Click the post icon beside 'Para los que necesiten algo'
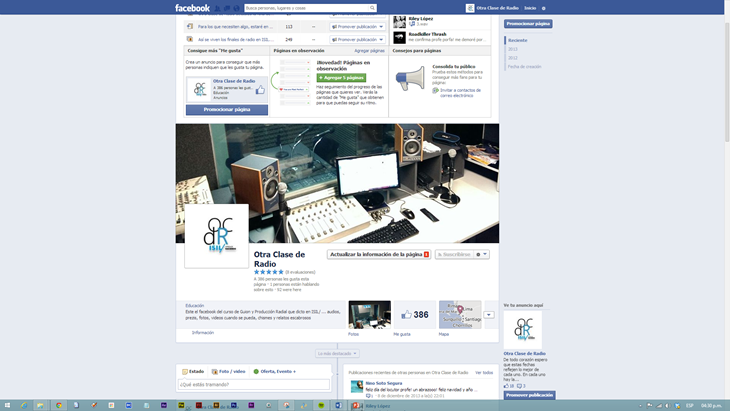 pos(189,27)
